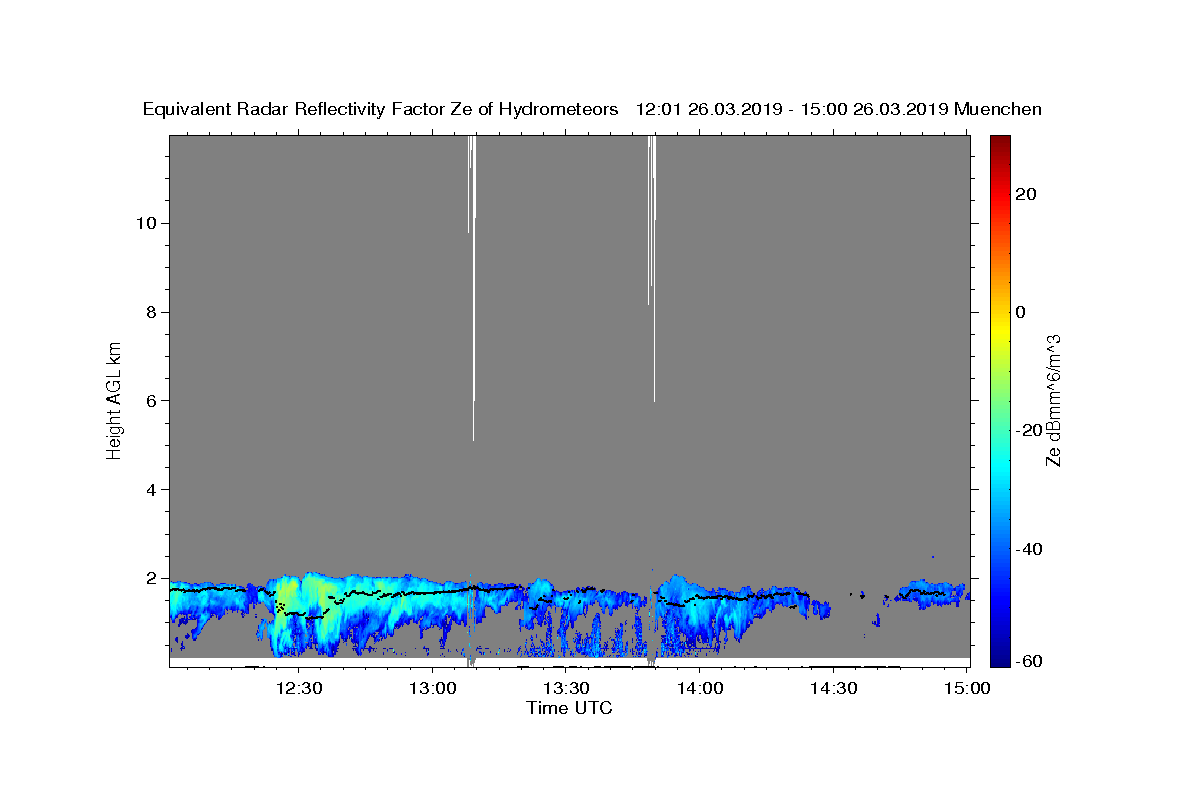Image resolution: width=1200 pixels, height=800 pixels.
Task: Click the isolated cloud patch near 14:50
Action: (932, 591)
